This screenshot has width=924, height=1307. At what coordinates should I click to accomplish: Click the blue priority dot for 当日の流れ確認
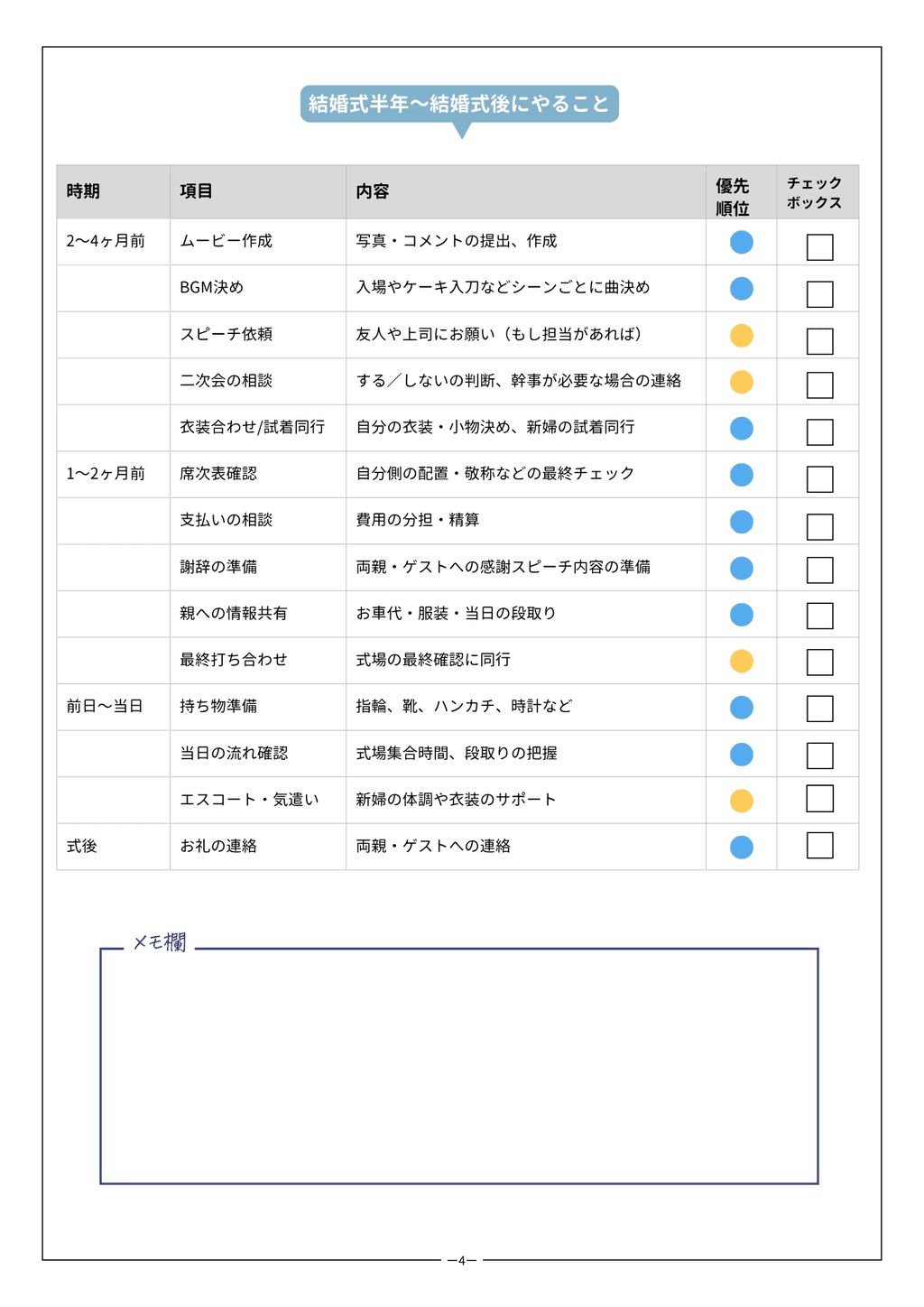point(741,755)
